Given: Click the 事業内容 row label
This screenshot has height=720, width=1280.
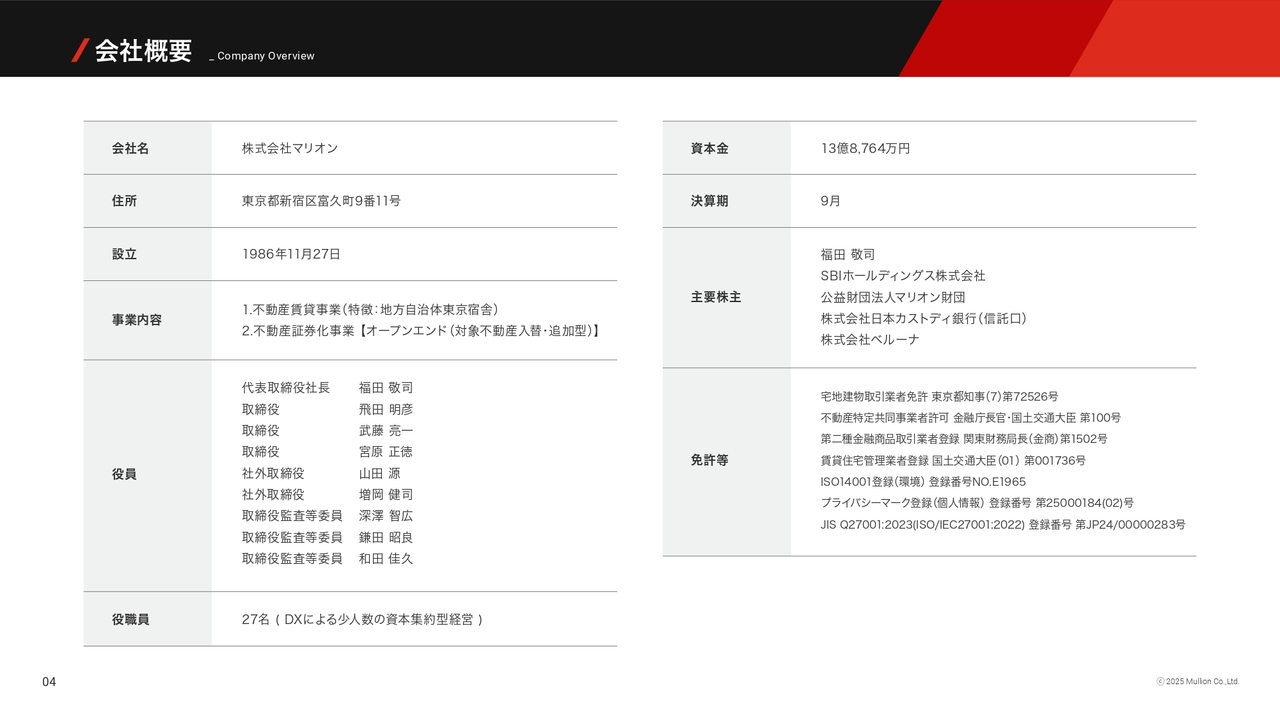Looking at the screenshot, I should point(136,320).
